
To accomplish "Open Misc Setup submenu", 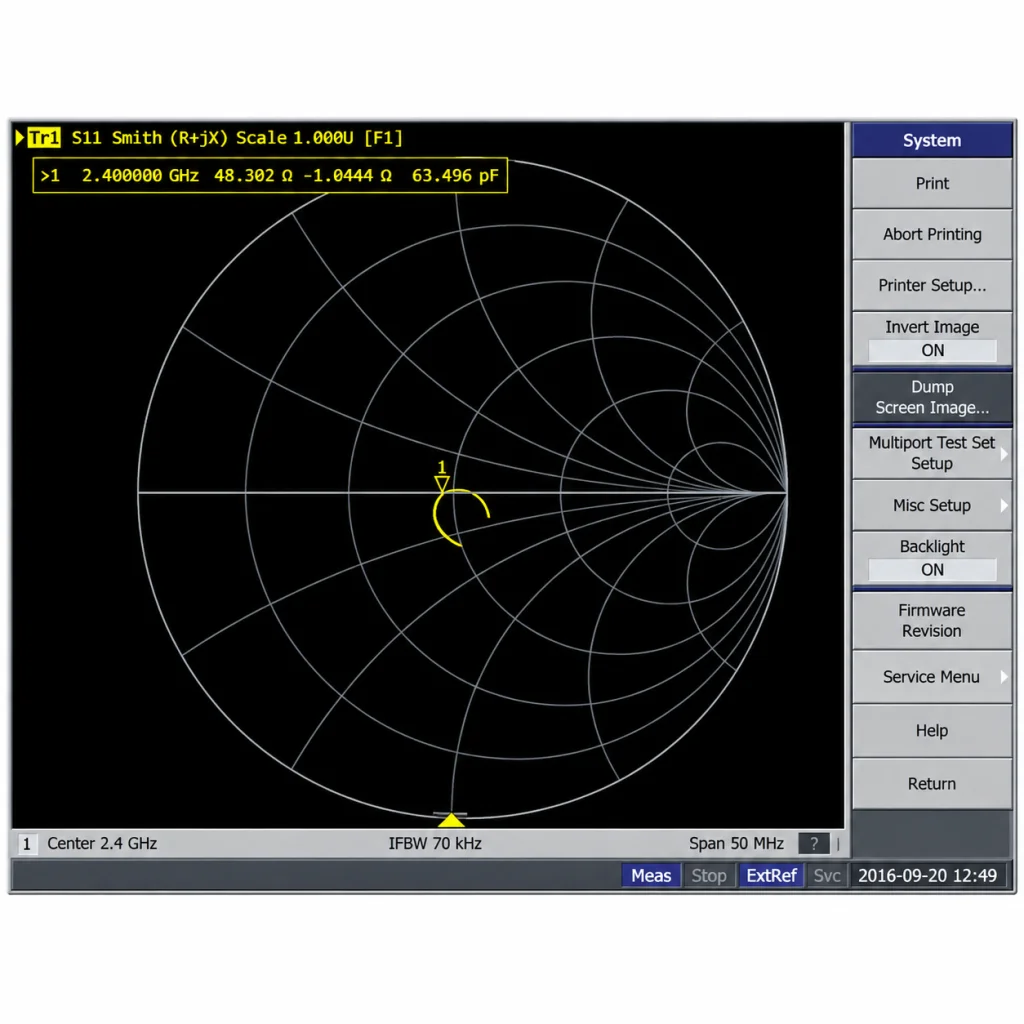I will point(932,505).
